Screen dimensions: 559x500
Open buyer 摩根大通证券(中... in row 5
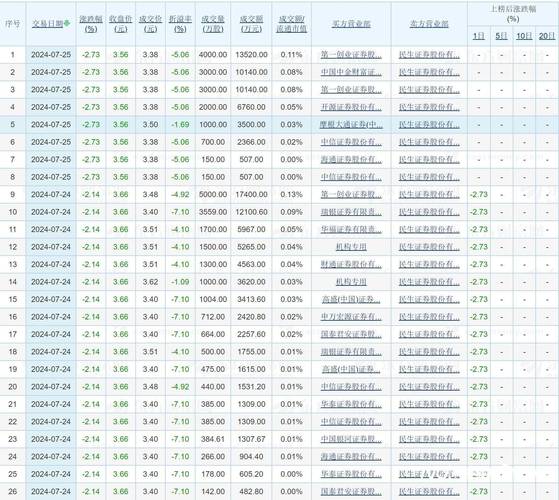click(351, 125)
